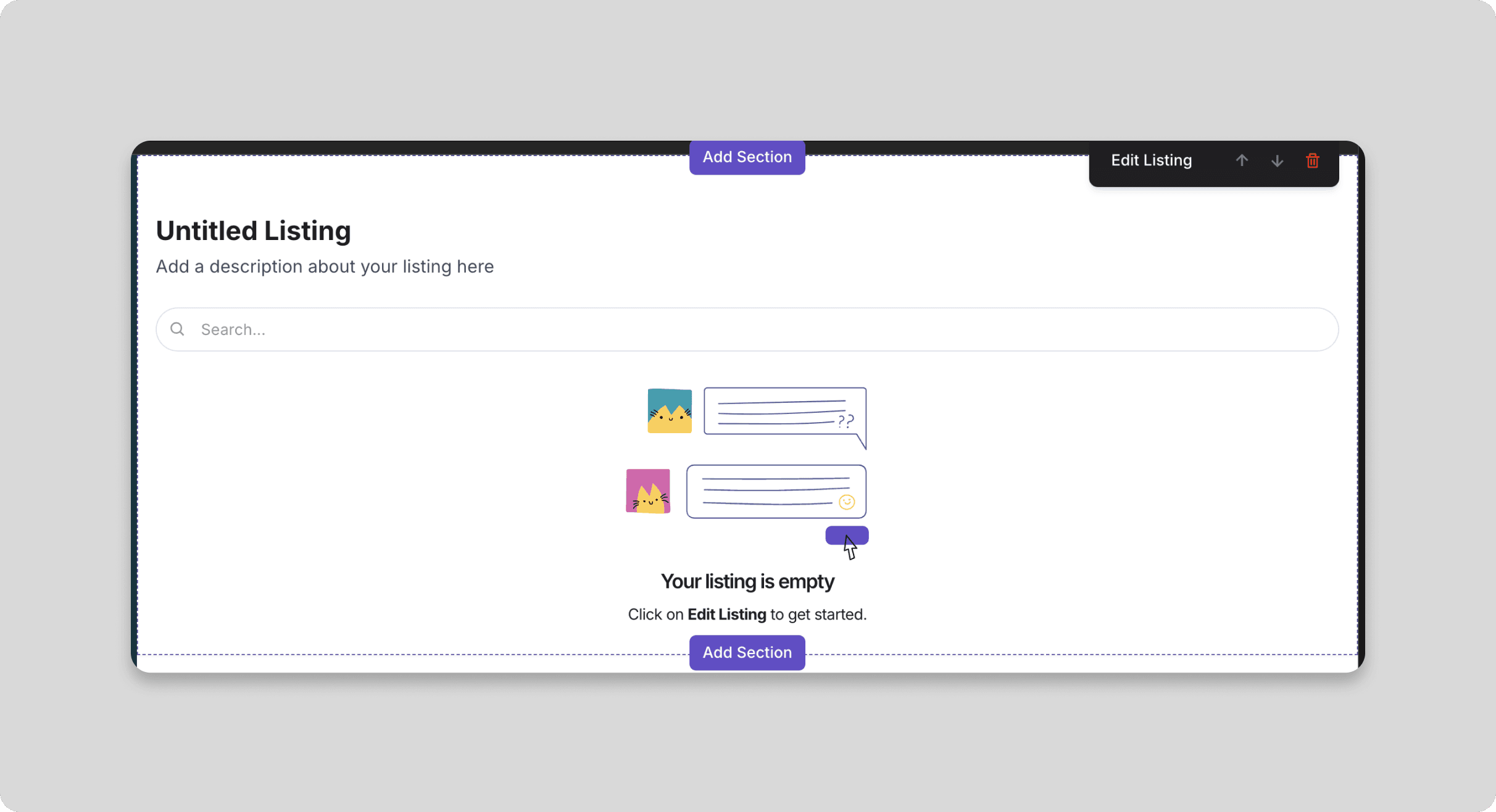Click the pink cat avatar illustration
Image resolution: width=1496 pixels, height=812 pixels.
pos(648,491)
